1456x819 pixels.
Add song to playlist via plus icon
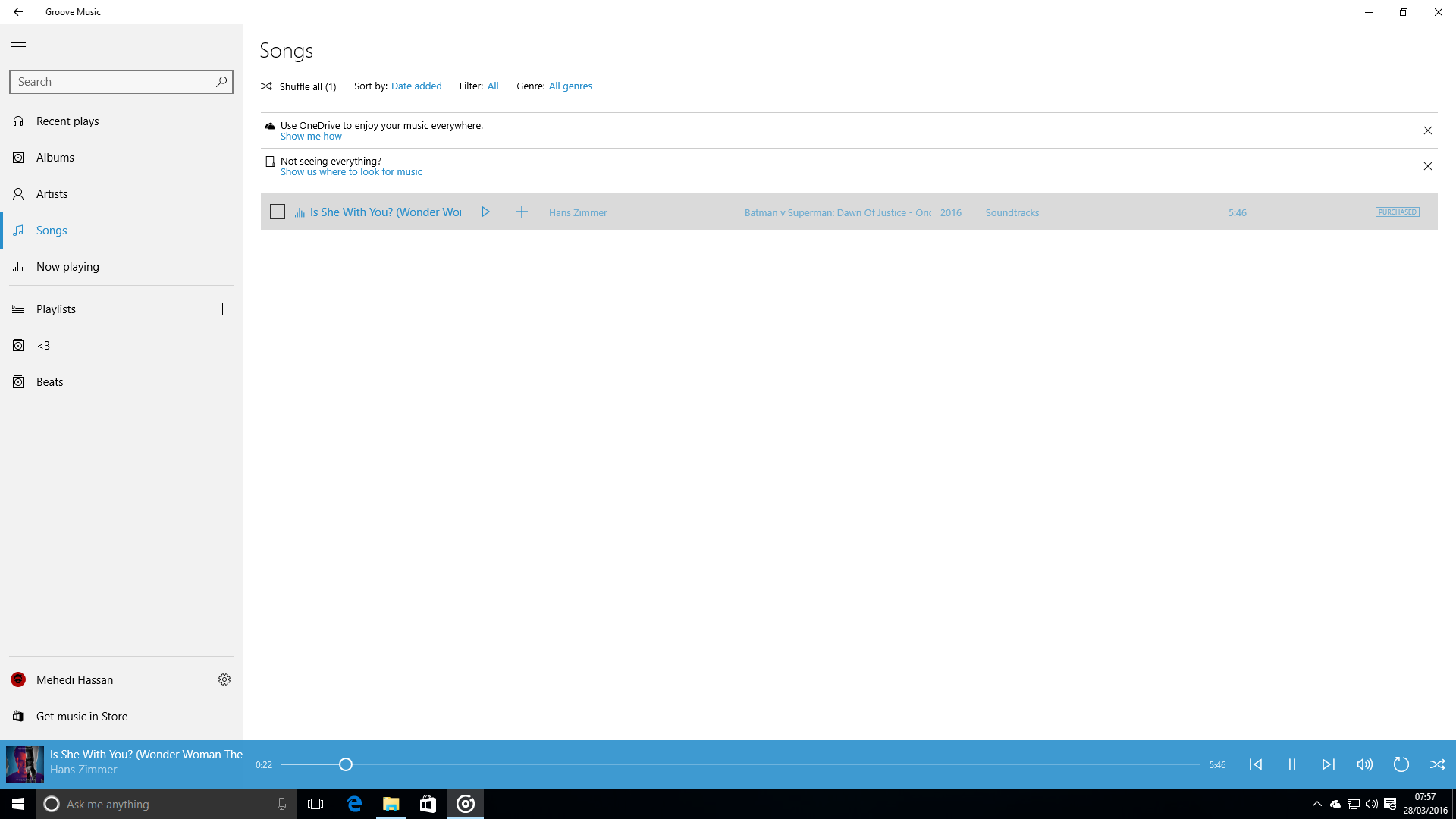pyautogui.click(x=522, y=212)
